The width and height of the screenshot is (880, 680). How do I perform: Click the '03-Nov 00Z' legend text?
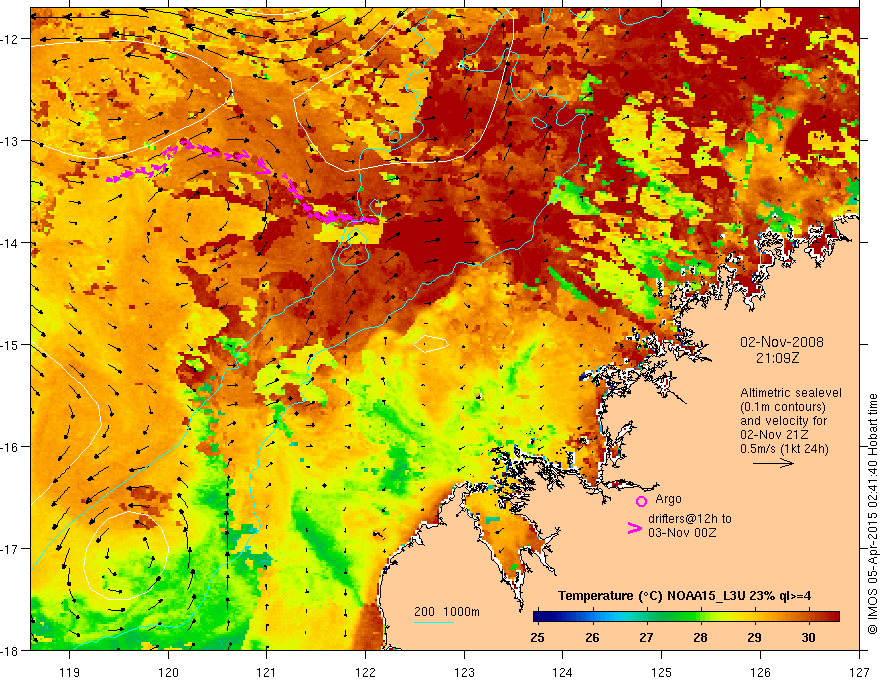682,533
